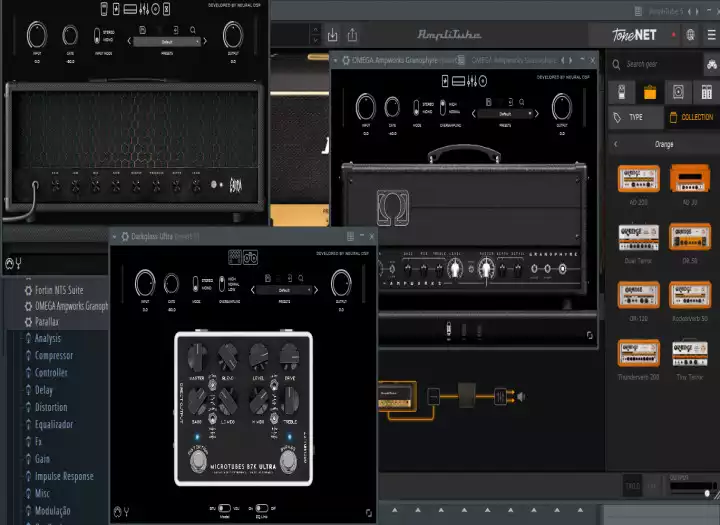Screen dimensions: 720x525
Task: Select the Tiny Terror amp
Action: click(690, 353)
